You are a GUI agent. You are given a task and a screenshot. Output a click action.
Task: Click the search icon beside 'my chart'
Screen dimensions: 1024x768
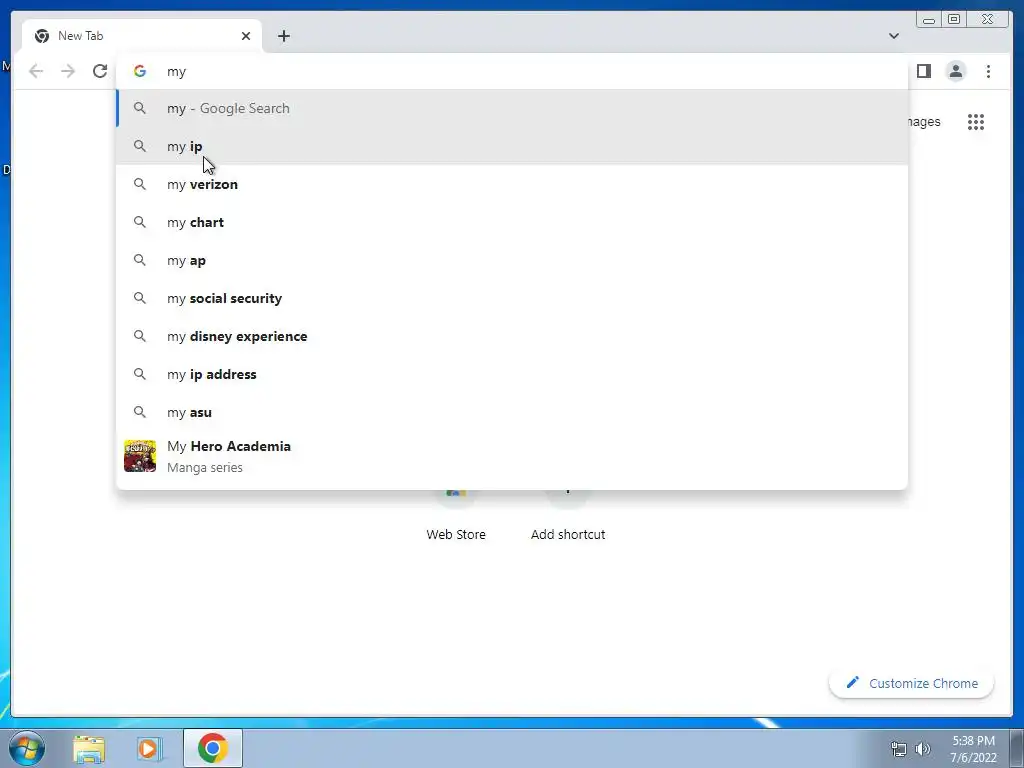[140, 222]
